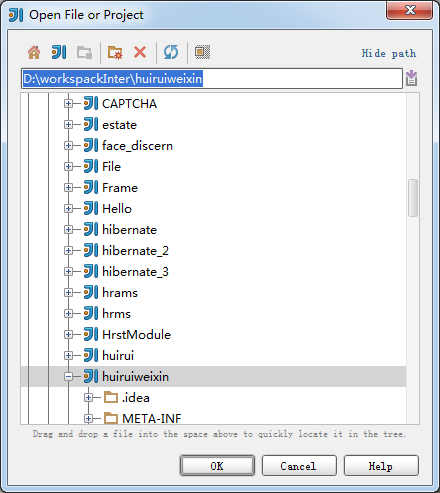Click the grayed module directory icon
The width and height of the screenshot is (440, 493).
coord(84,52)
